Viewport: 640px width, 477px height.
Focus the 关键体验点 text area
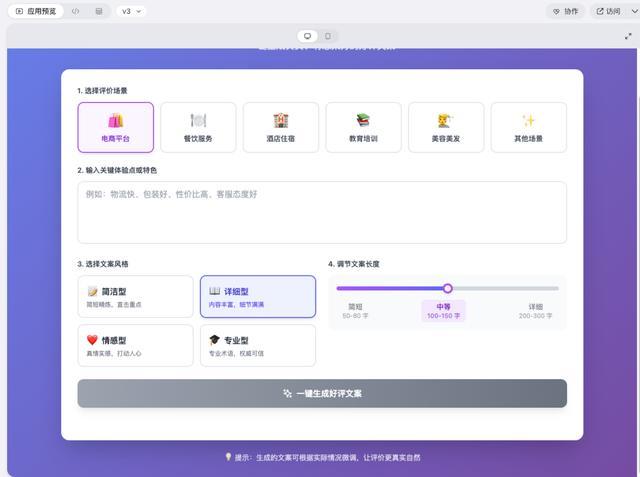click(322, 213)
